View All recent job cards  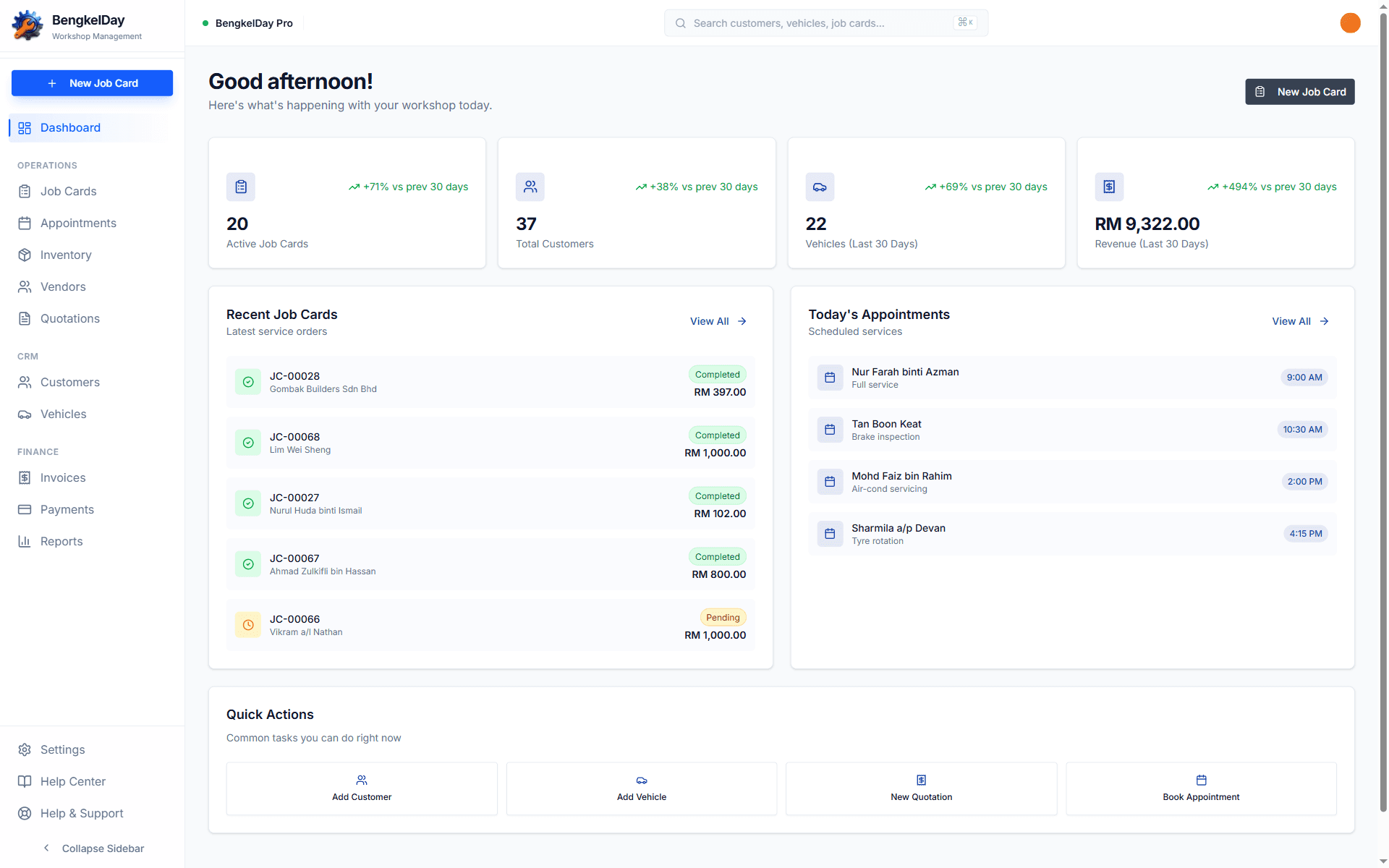tap(718, 321)
